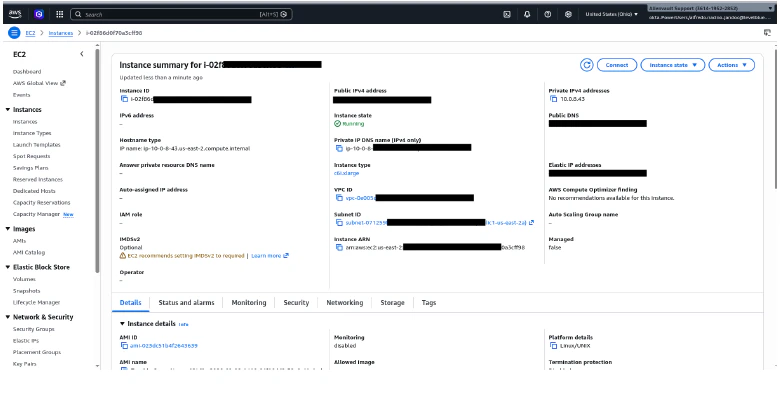
Task: Open Security Groups in the sidebar
Action: [34, 329]
